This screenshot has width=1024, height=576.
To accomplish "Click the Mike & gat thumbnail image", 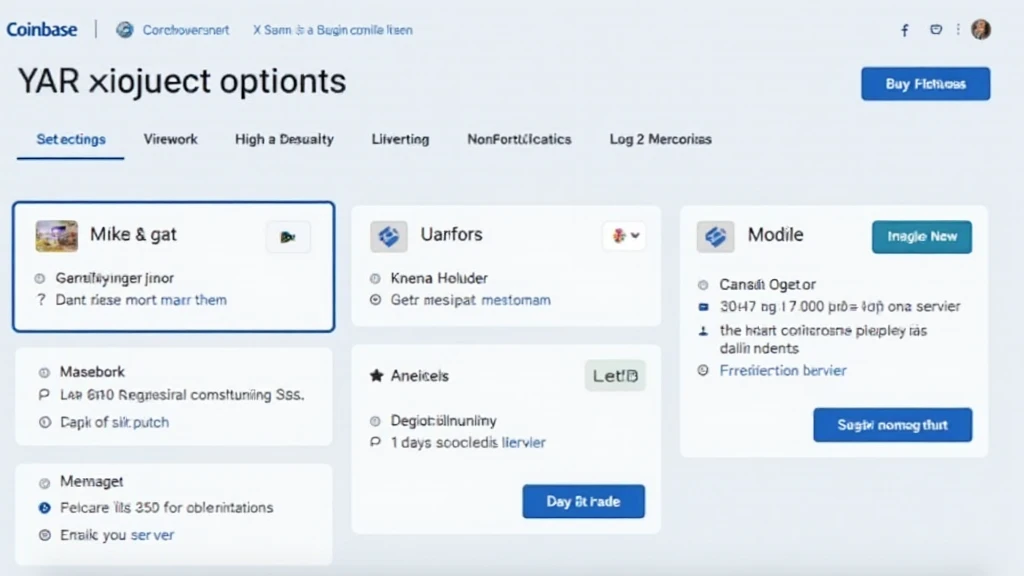I will (x=56, y=236).
